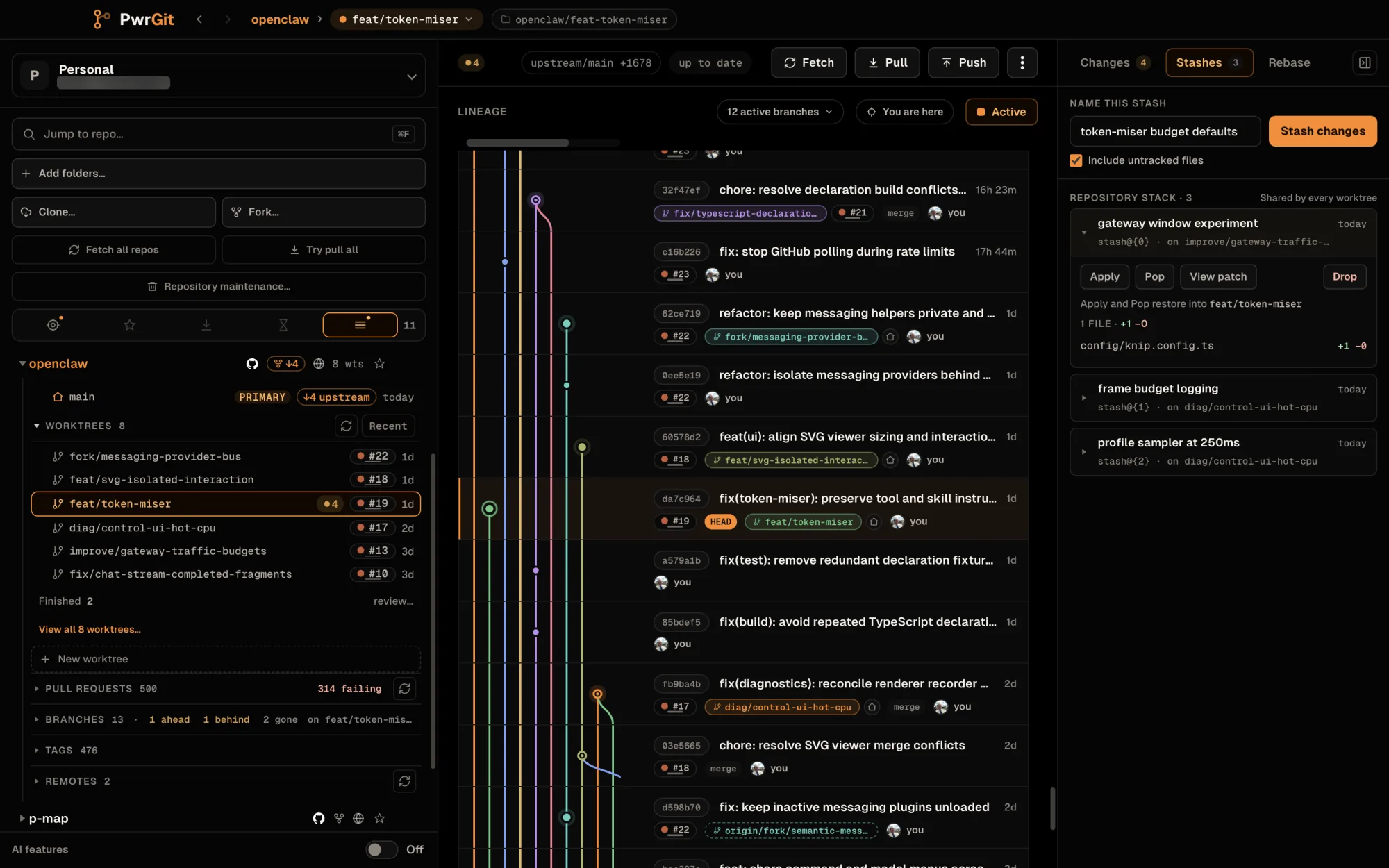This screenshot has width=1389, height=868.
Task: Refresh the remotes section
Action: click(x=405, y=781)
